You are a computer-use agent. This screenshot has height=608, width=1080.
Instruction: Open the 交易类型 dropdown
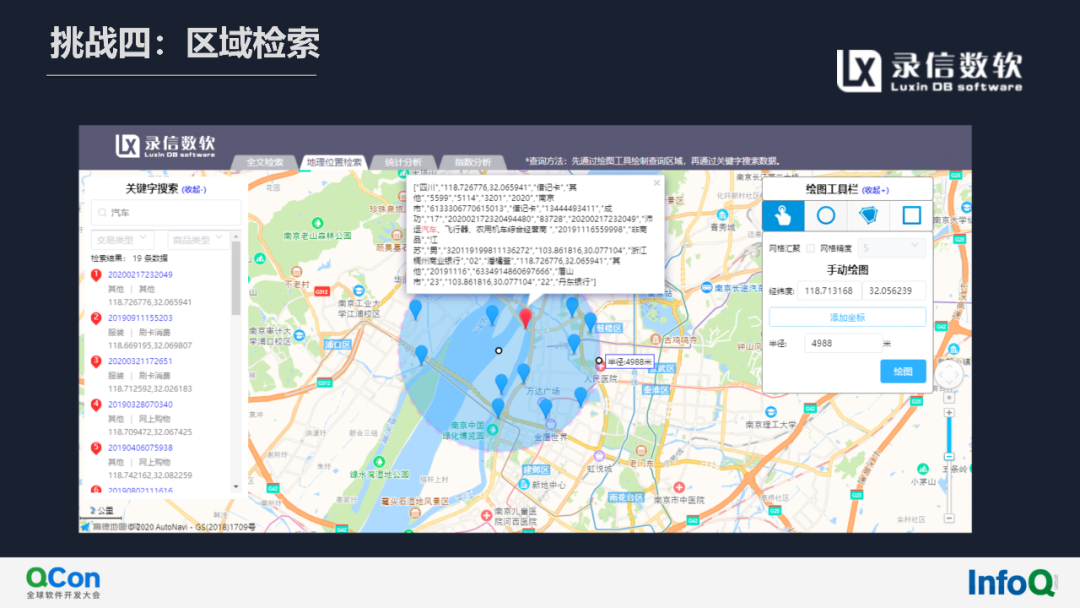[122, 239]
